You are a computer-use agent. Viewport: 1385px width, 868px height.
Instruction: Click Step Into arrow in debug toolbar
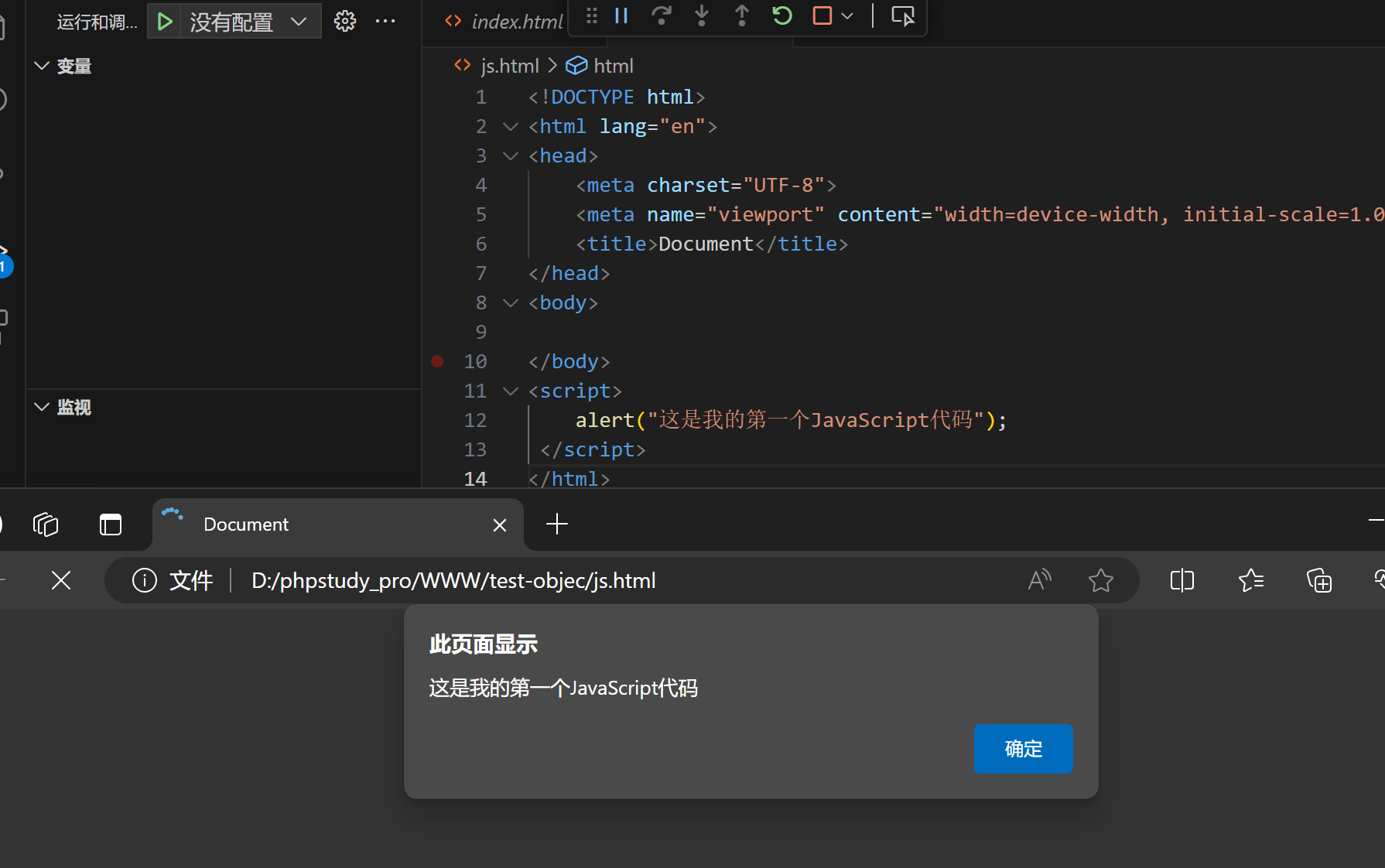coord(702,15)
